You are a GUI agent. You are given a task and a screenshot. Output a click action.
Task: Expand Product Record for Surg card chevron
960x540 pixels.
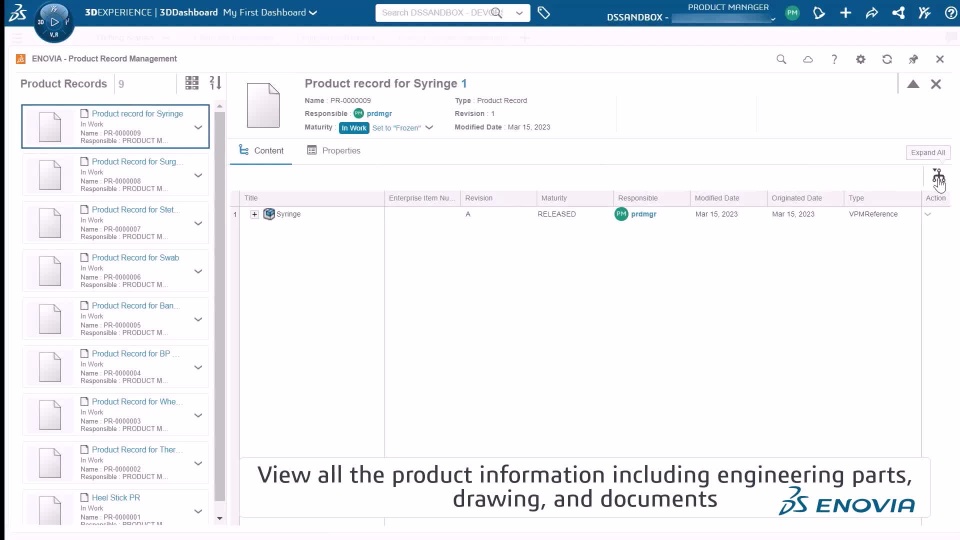point(198,175)
